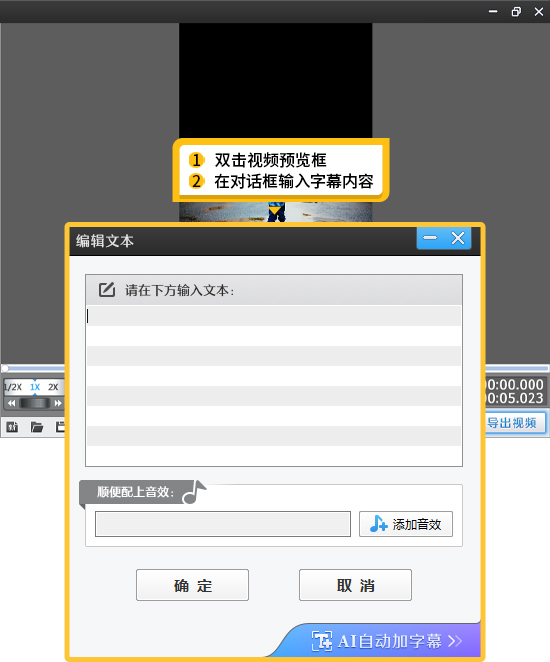Image resolution: width=550 pixels, height=662 pixels.
Task: Click the 添加音效 add sound effect button
Action: [406, 524]
